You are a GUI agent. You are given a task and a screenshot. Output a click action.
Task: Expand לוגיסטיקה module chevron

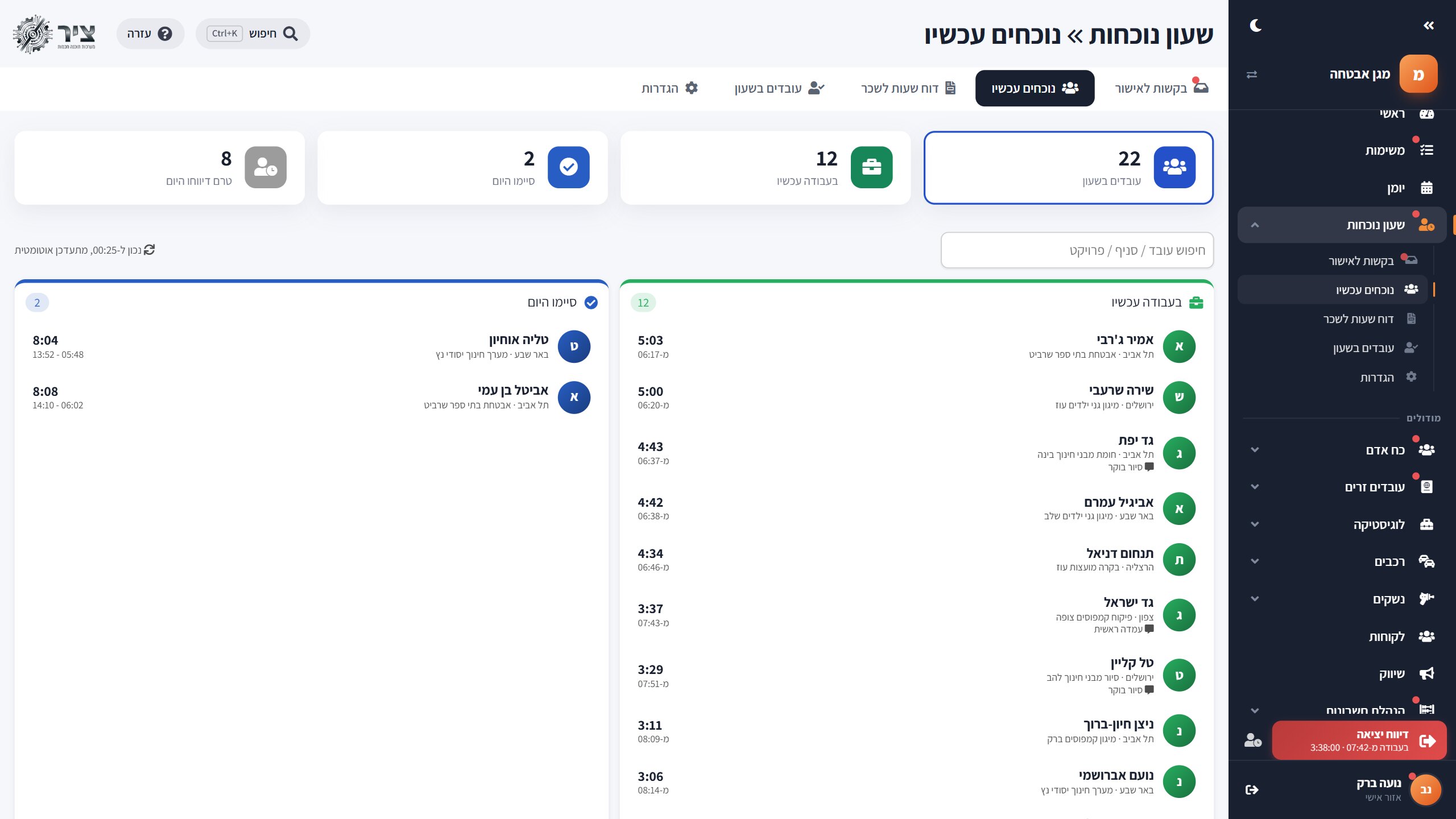coord(1255,524)
